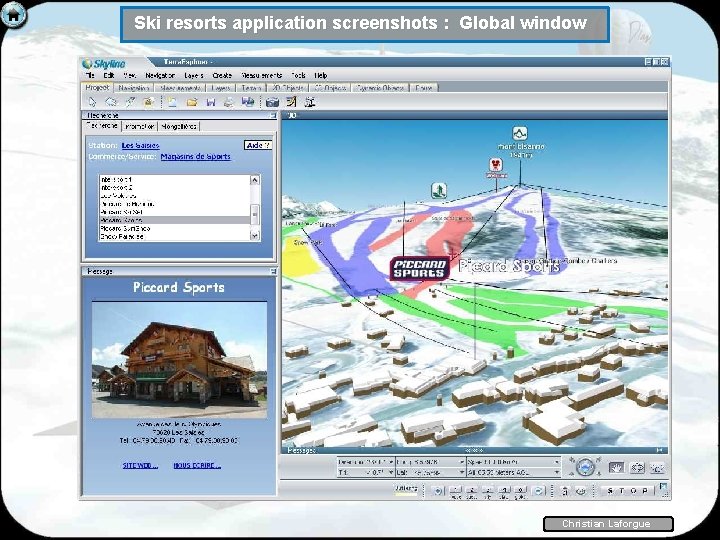Click the shop list scroll-up arrow
720x540 pixels.
255,180
